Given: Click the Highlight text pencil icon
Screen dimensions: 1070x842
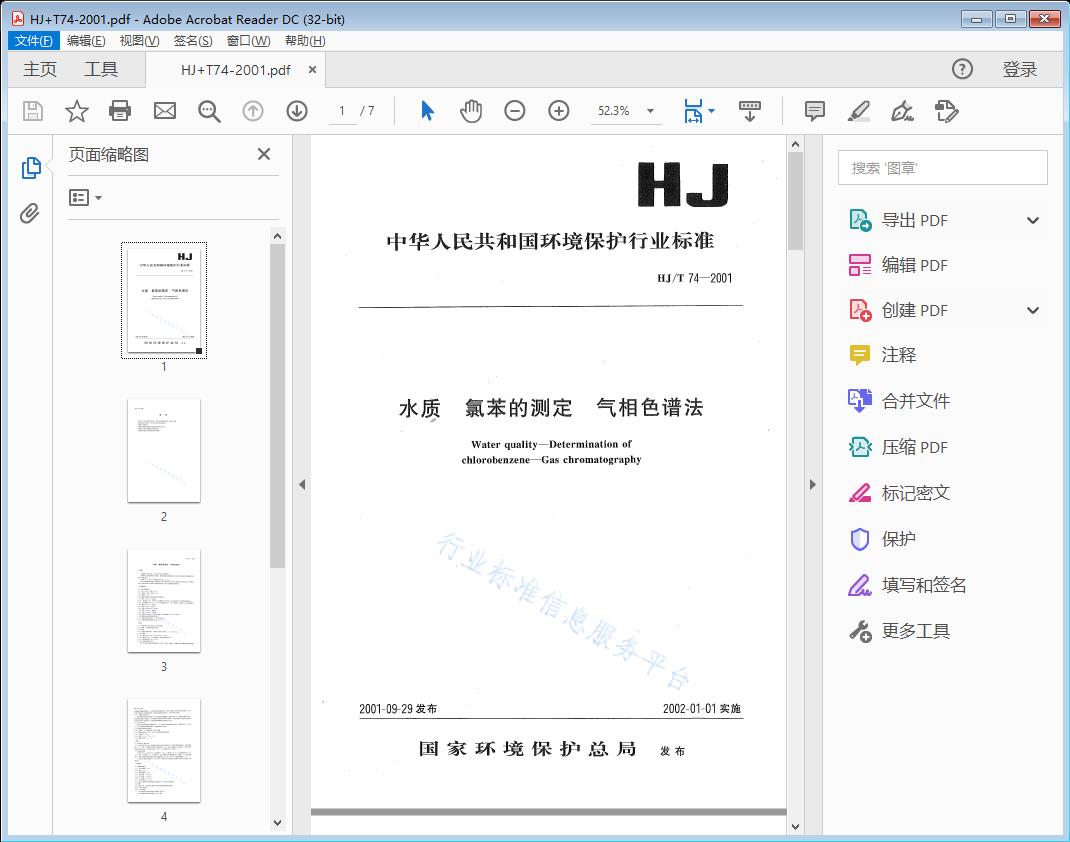Looking at the screenshot, I should pyautogui.click(x=859, y=111).
